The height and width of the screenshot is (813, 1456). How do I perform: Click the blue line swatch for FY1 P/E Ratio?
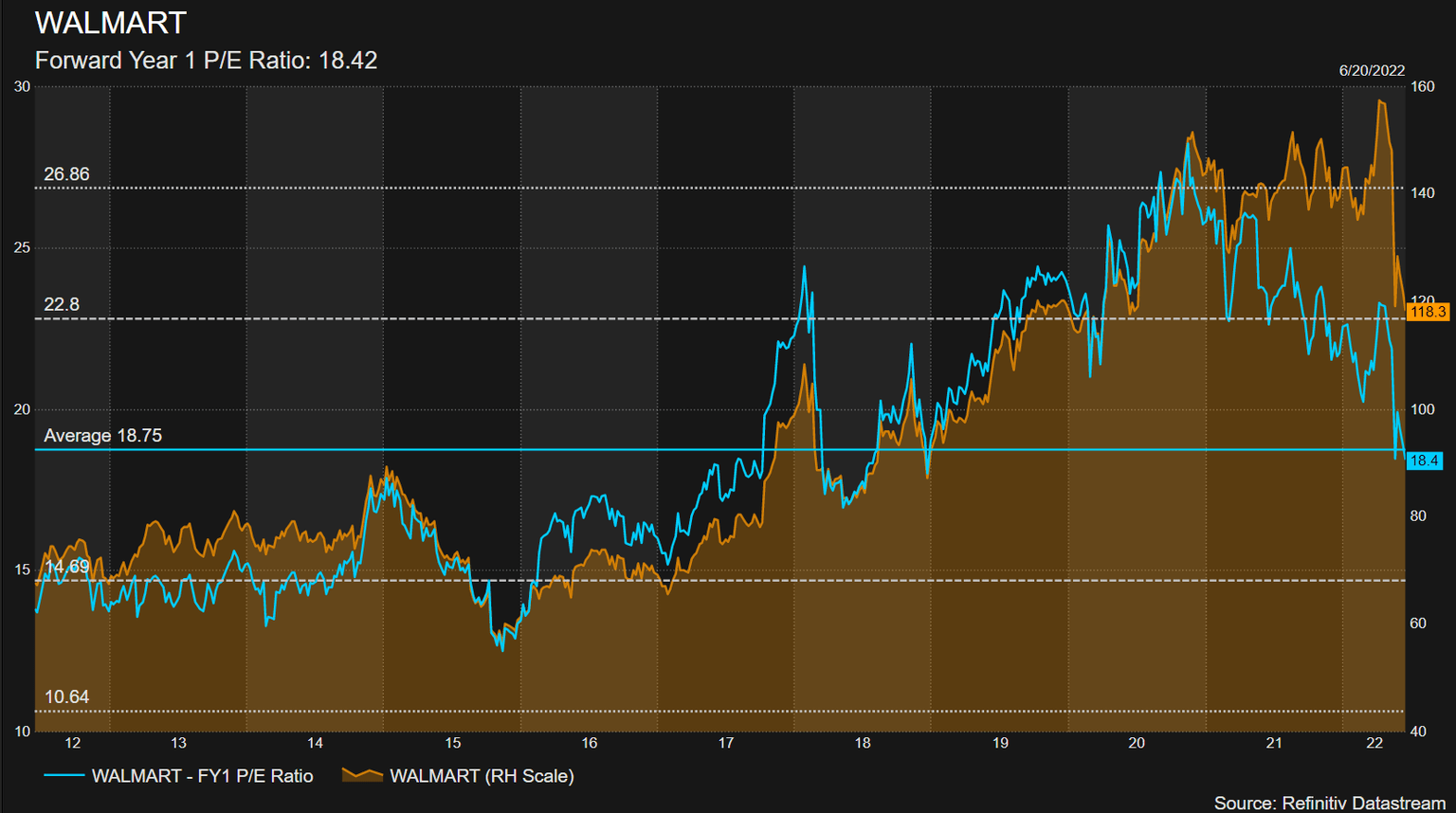[x=64, y=775]
